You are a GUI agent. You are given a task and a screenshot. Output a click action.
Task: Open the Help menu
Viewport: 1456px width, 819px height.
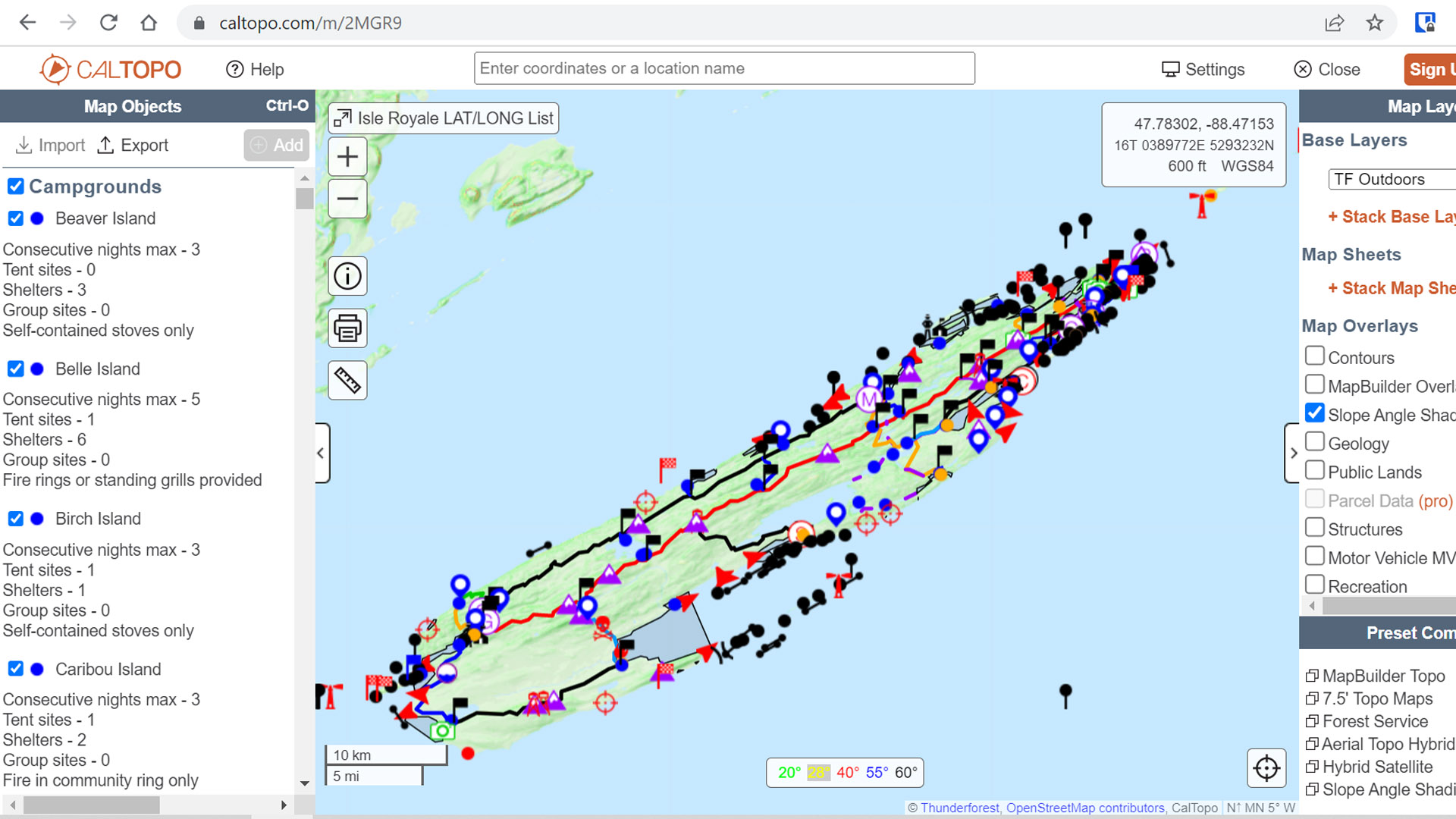point(255,69)
